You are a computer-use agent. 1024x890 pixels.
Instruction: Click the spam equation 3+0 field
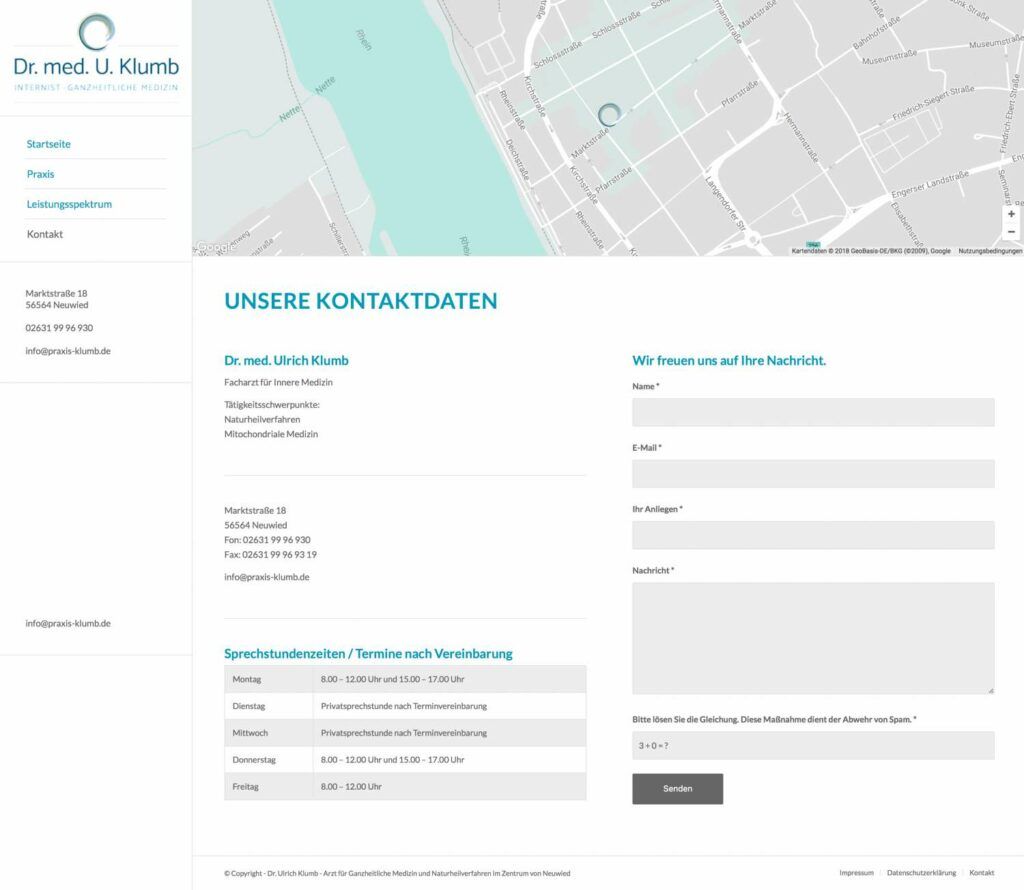point(813,746)
